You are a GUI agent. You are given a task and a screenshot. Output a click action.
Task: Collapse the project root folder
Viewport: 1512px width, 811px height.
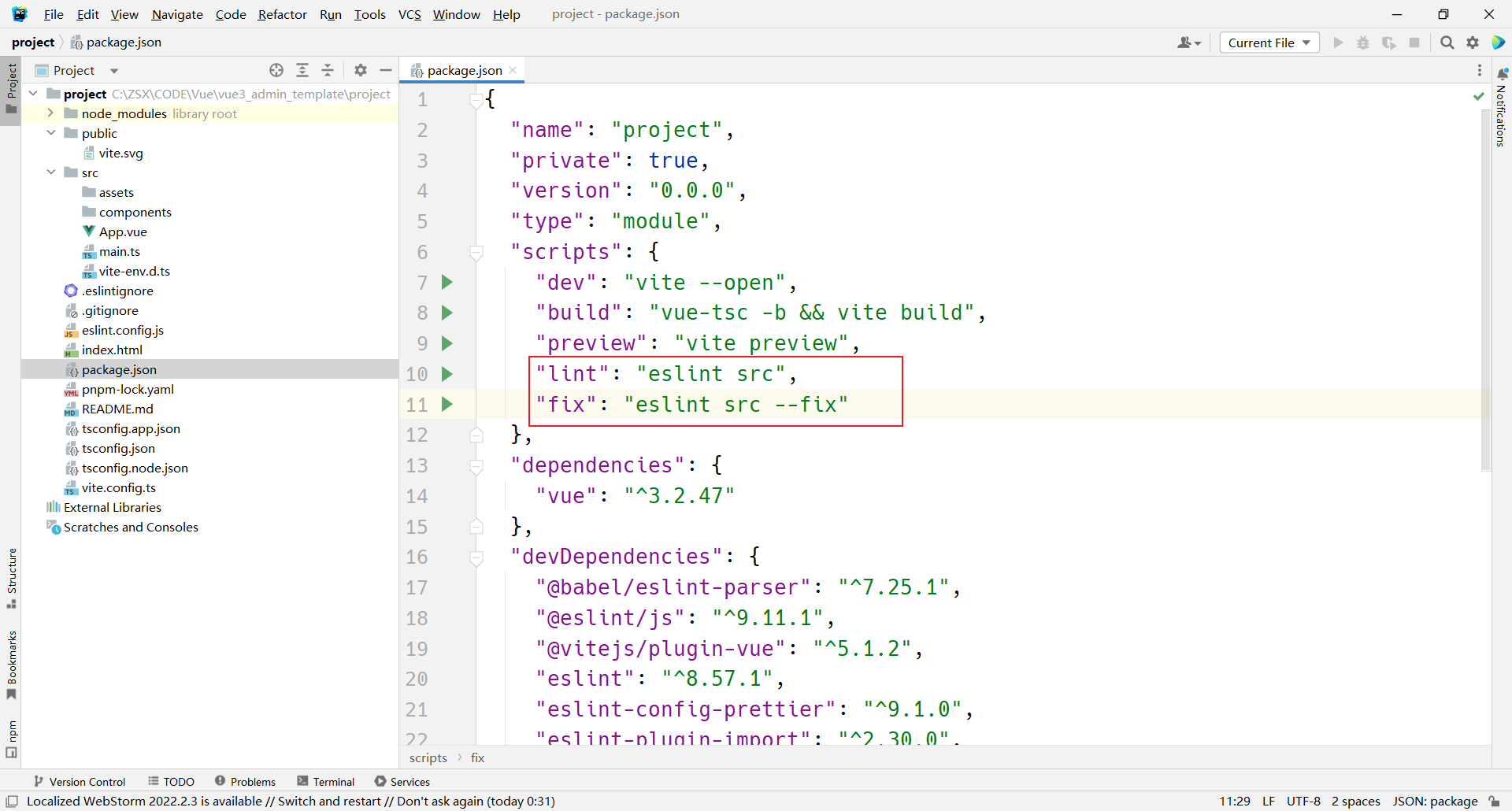[33, 94]
